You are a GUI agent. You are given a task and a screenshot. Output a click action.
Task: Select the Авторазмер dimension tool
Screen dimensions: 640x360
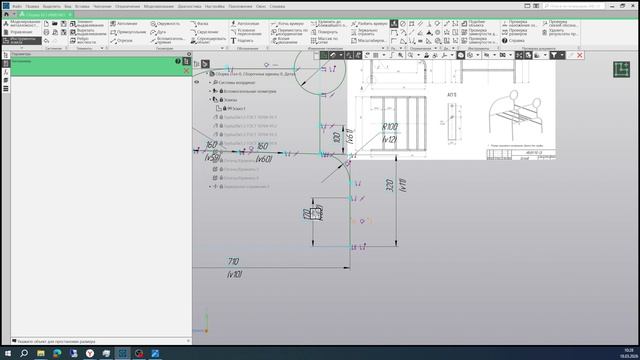pos(245,24)
